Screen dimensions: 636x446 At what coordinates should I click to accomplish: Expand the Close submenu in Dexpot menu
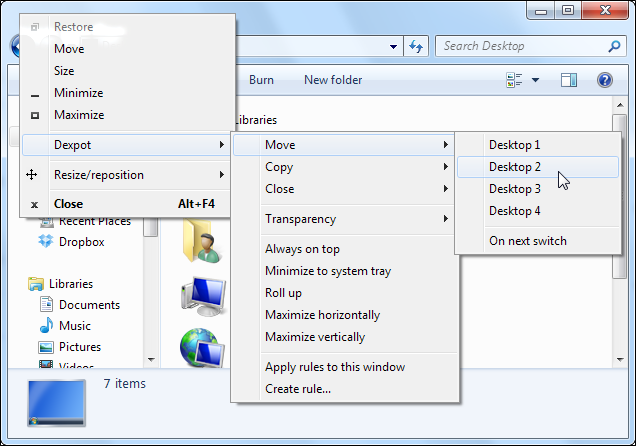(x=344, y=189)
